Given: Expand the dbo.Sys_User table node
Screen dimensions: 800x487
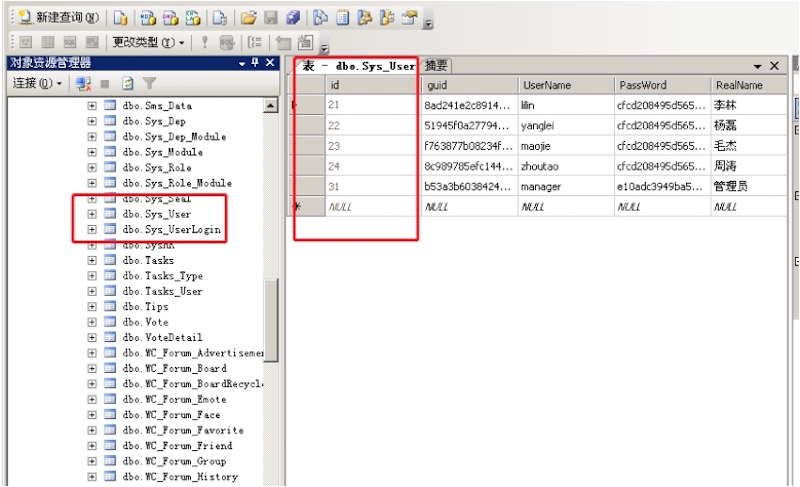Looking at the screenshot, I should coord(92,214).
